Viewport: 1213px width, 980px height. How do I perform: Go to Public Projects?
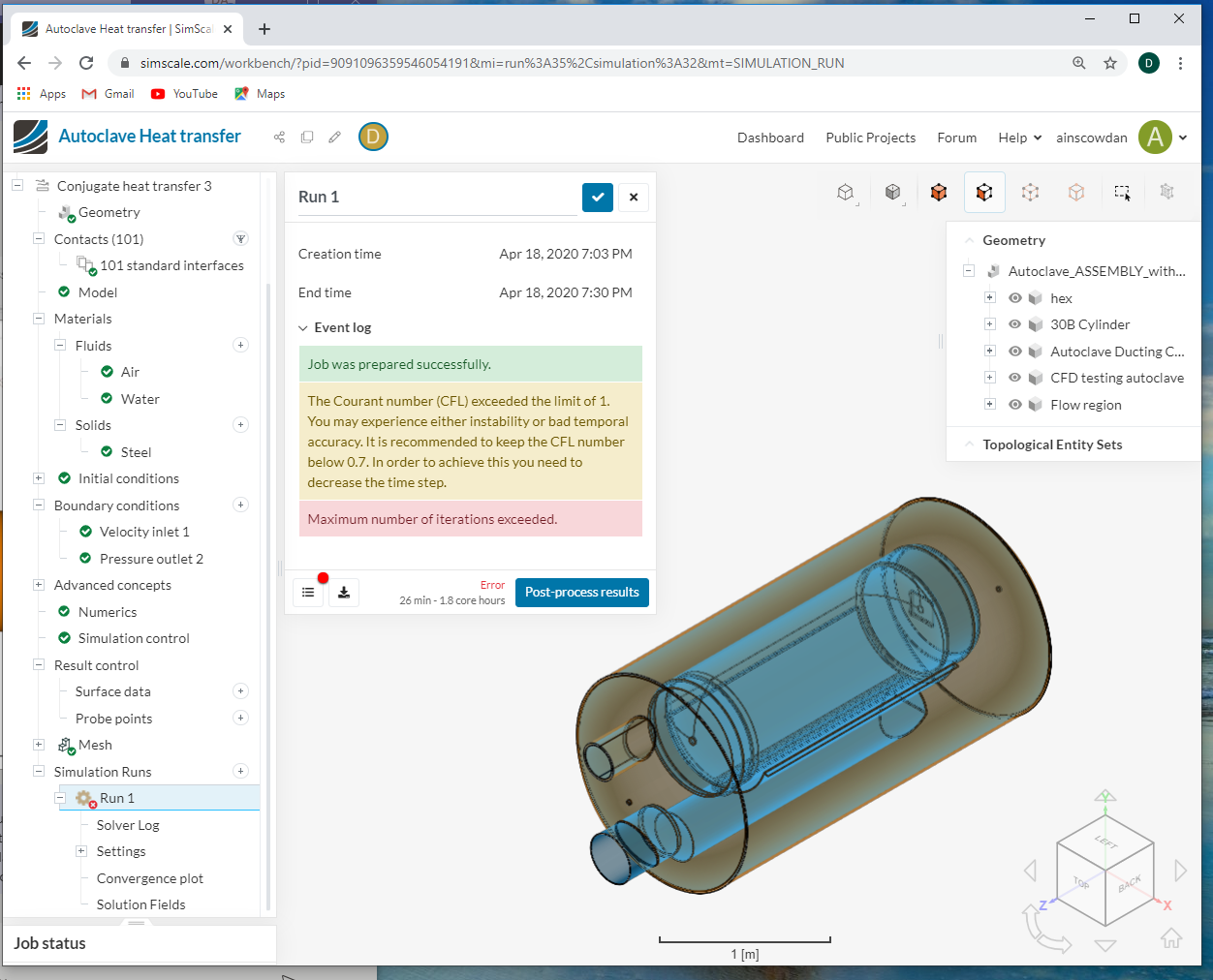870,138
